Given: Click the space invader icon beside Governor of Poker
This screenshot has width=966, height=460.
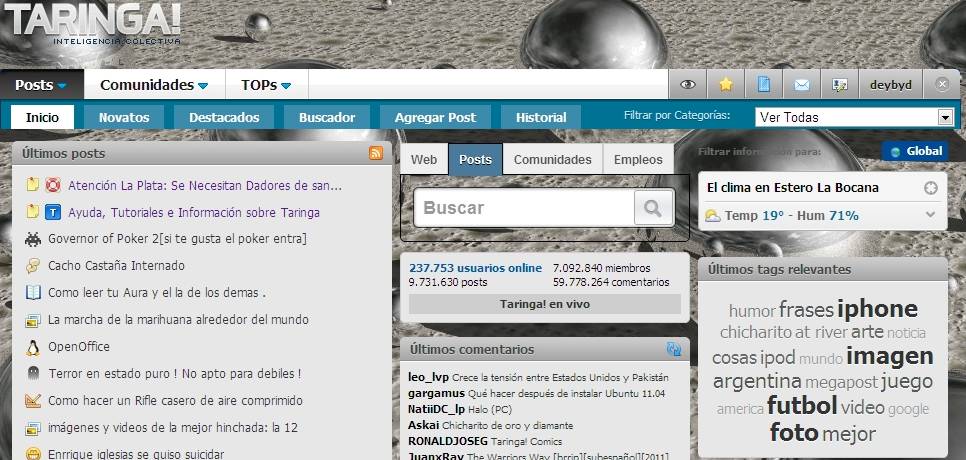Looking at the screenshot, I should (33, 239).
